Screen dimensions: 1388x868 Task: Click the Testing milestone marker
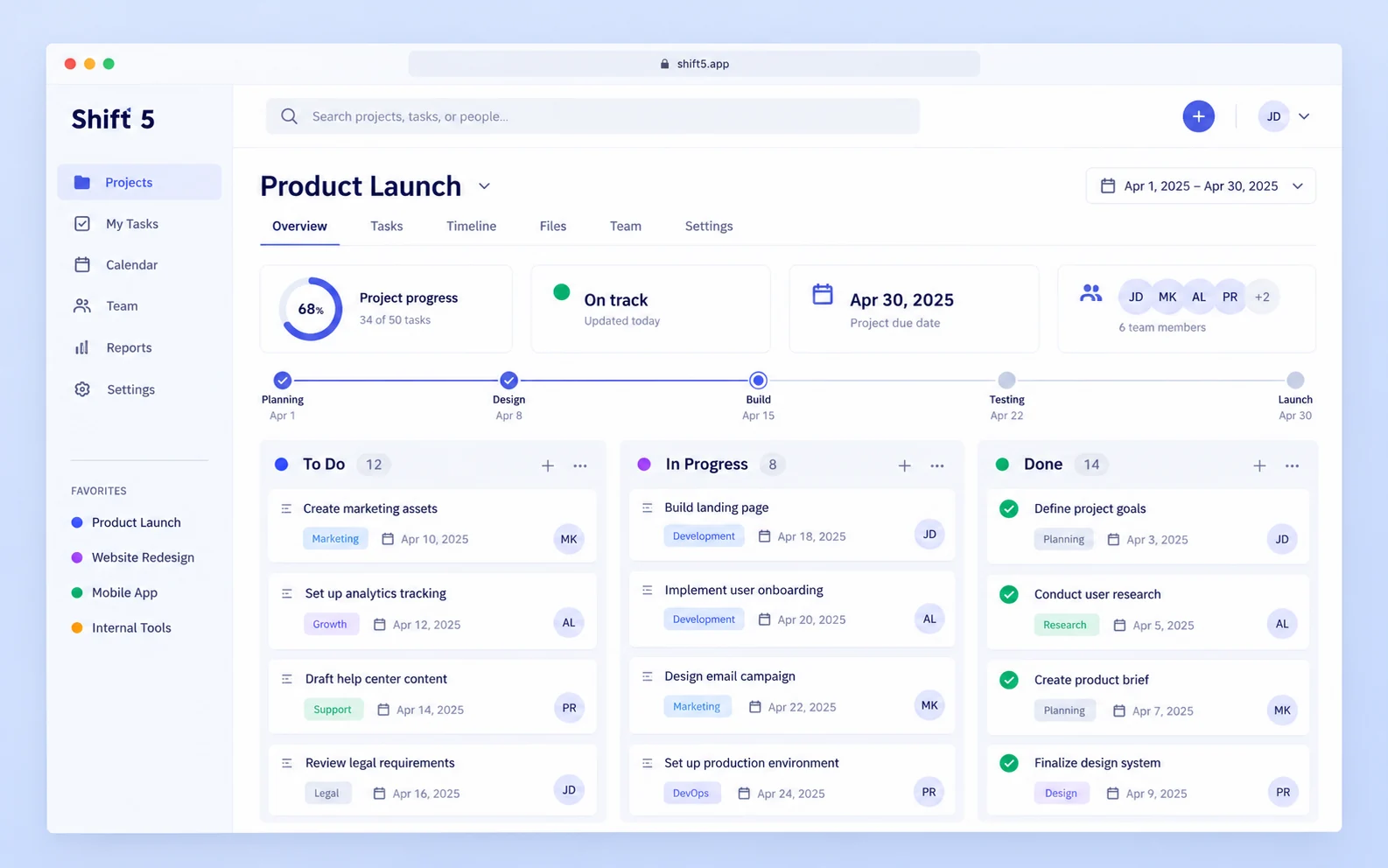point(1006,380)
